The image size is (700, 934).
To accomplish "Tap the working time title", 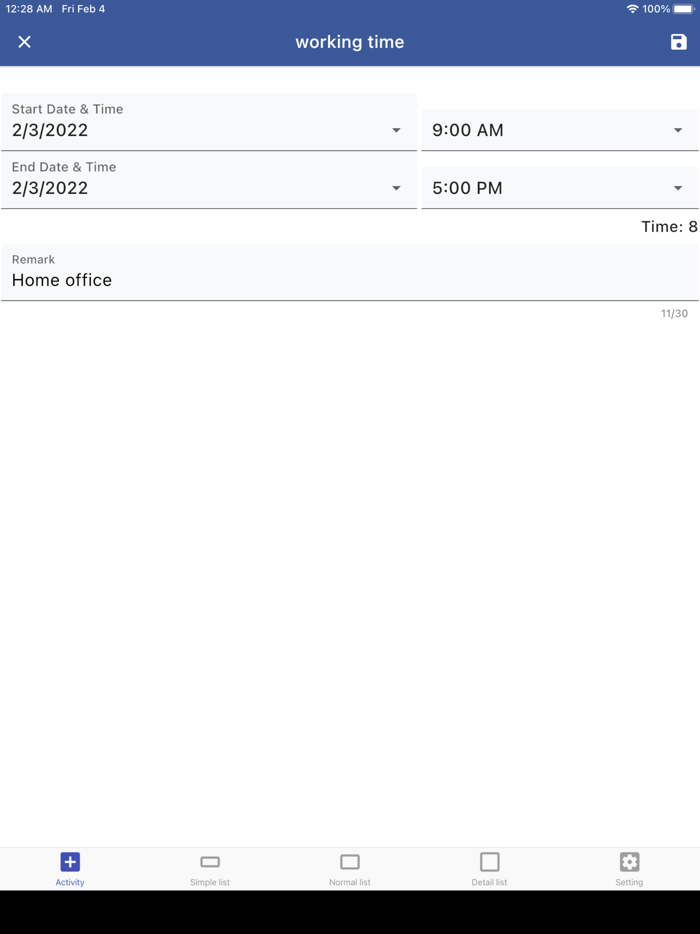I will [x=350, y=42].
